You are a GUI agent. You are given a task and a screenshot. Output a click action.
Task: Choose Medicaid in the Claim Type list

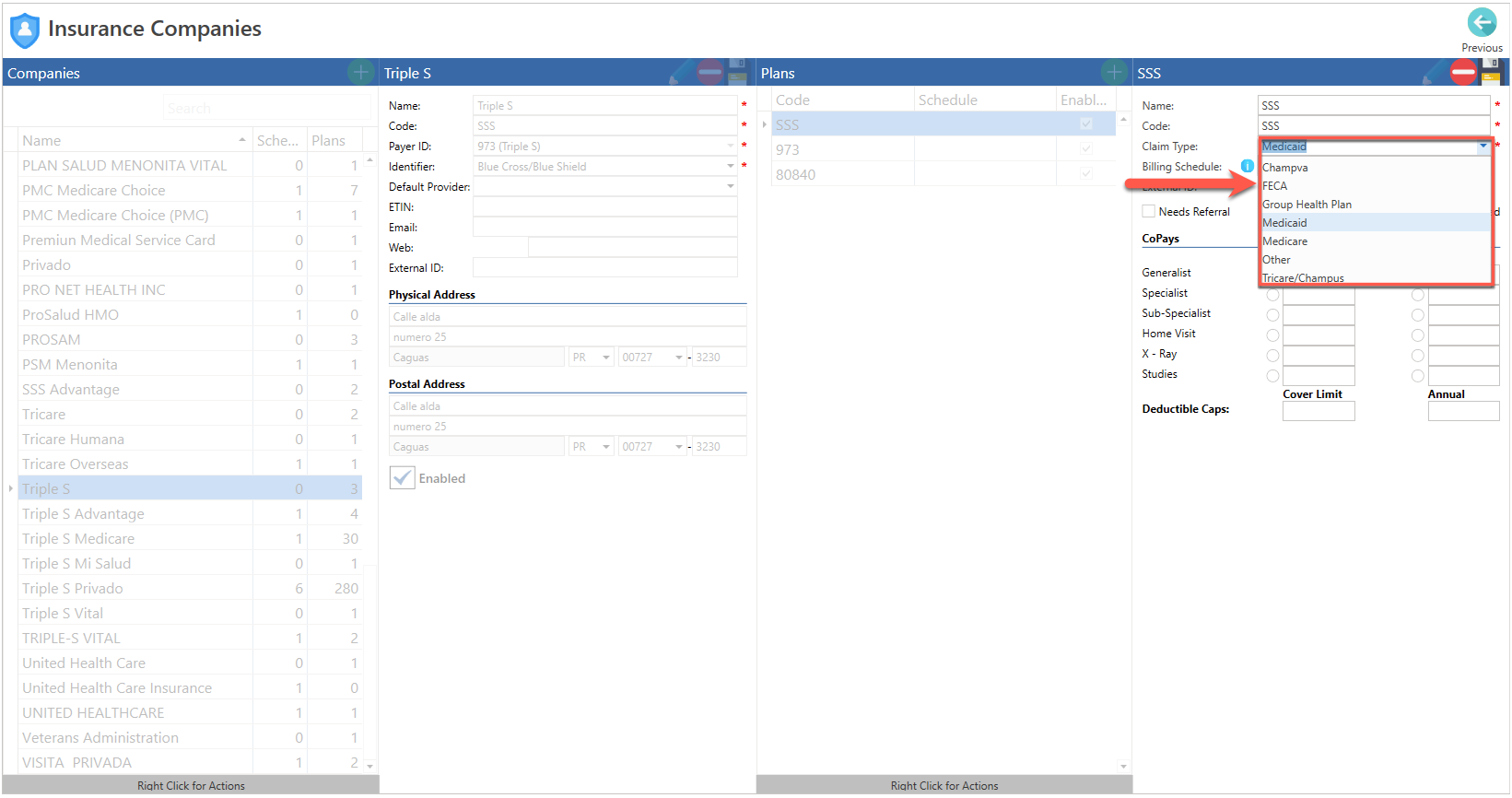pyautogui.click(x=1375, y=223)
